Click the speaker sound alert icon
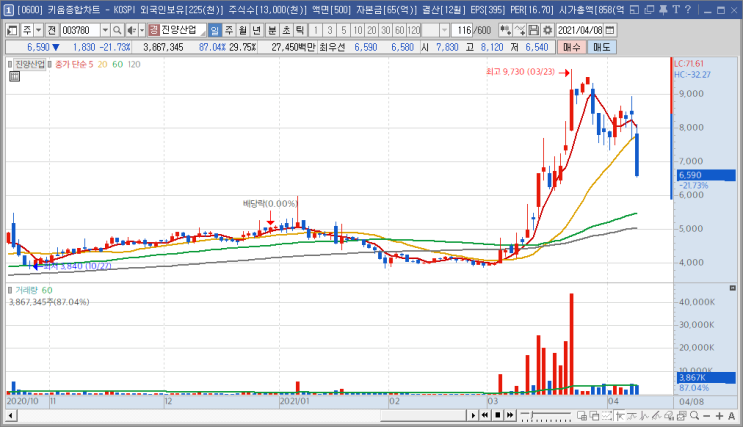This screenshot has width=743, height=427. (131, 30)
